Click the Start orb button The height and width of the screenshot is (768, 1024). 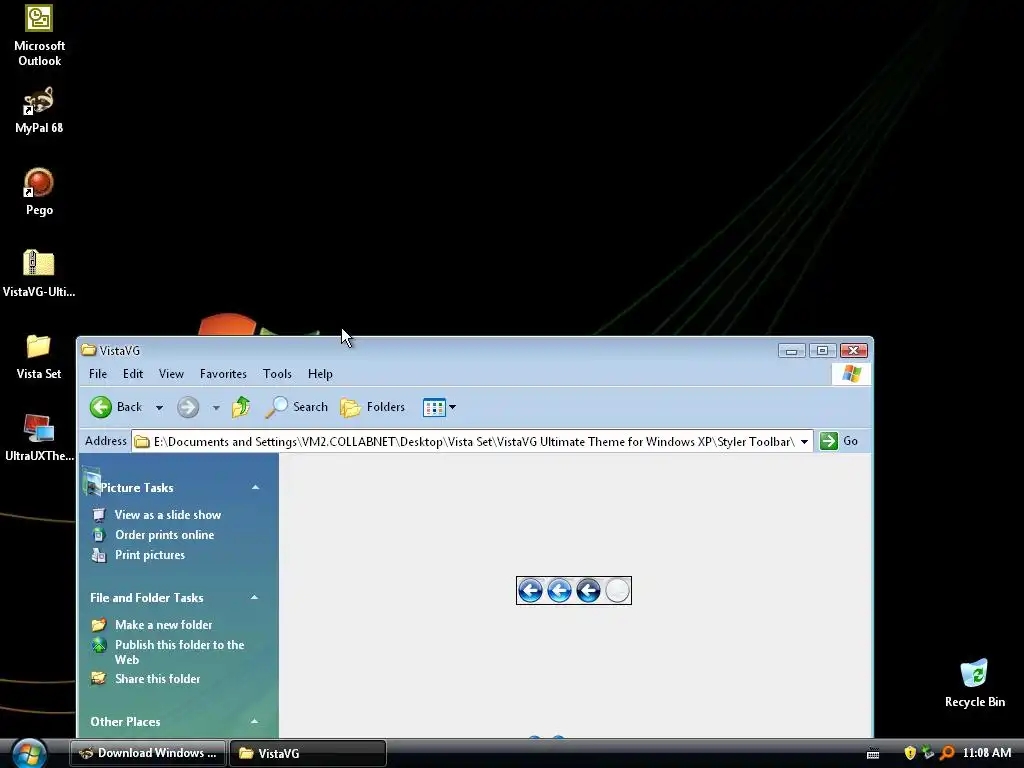tap(29, 754)
